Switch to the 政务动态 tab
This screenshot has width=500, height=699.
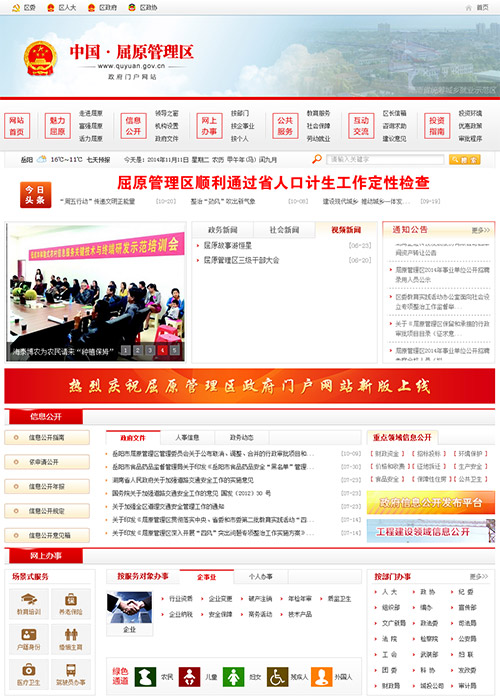tap(242, 438)
